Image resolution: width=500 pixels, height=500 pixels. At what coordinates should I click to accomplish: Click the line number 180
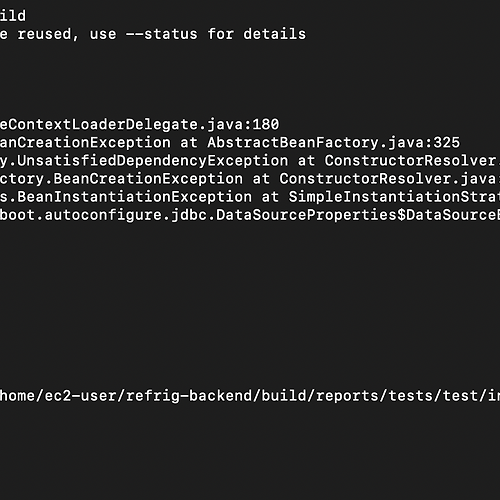pyautogui.click(x=266, y=125)
